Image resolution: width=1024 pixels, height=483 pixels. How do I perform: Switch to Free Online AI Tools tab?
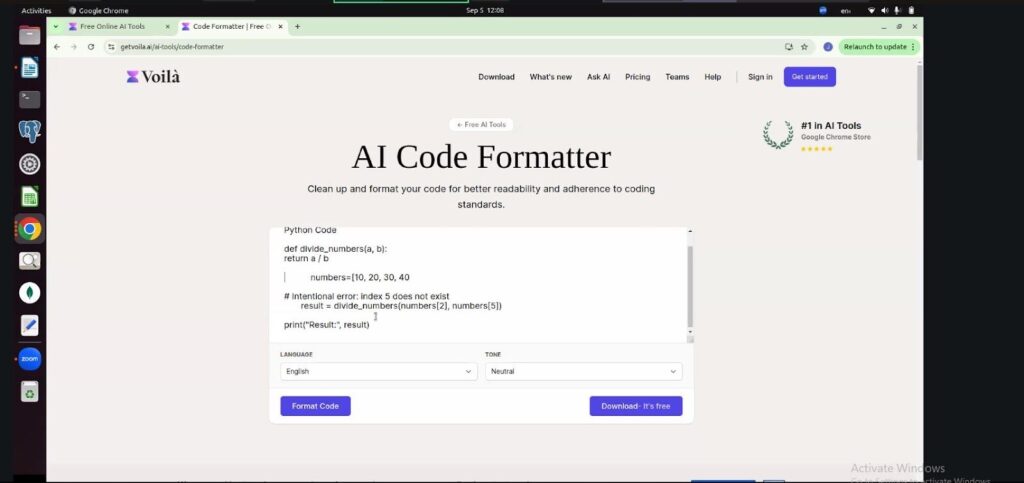pyautogui.click(x=112, y=27)
